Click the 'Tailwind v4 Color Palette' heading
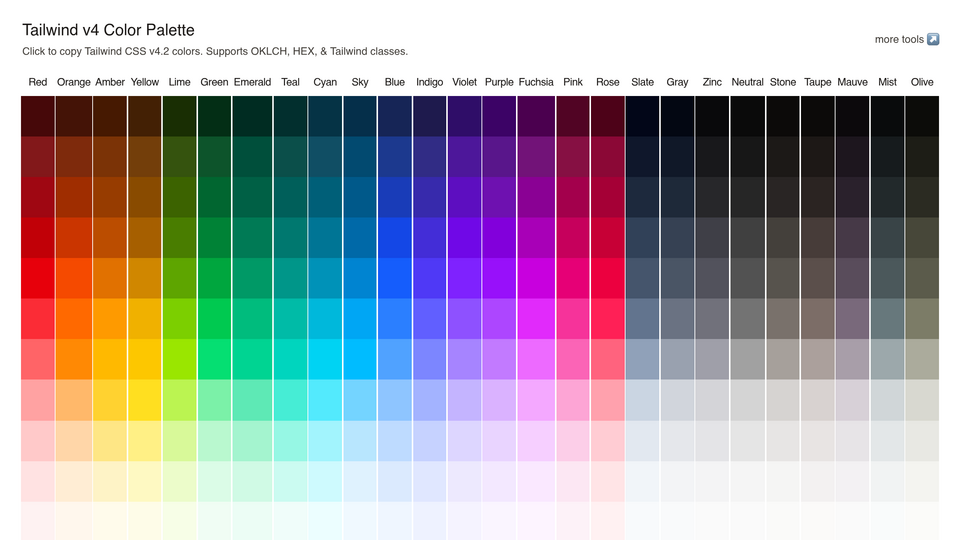 [108, 30]
